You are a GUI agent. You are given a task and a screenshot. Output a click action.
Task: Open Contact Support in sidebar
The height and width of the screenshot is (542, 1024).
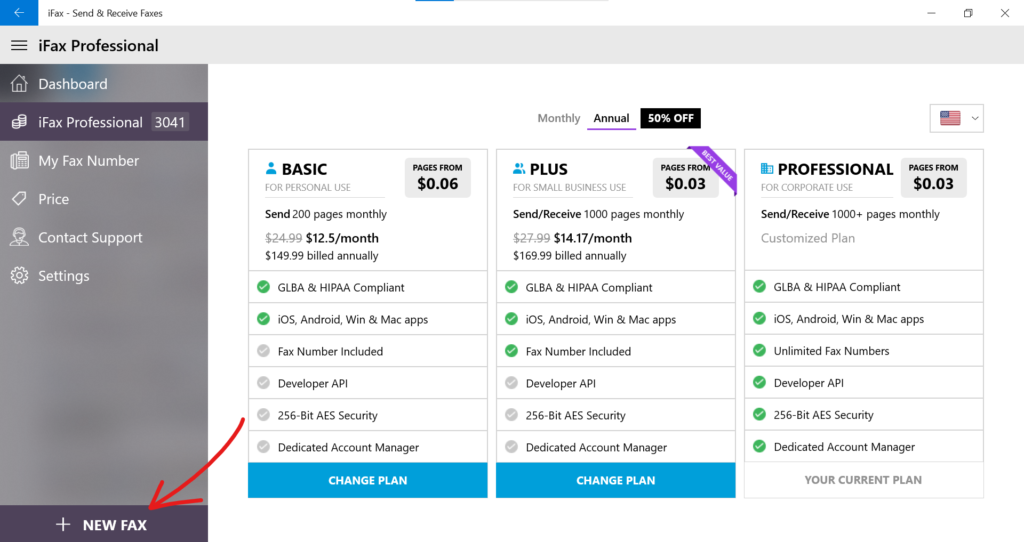tap(104, 237)
